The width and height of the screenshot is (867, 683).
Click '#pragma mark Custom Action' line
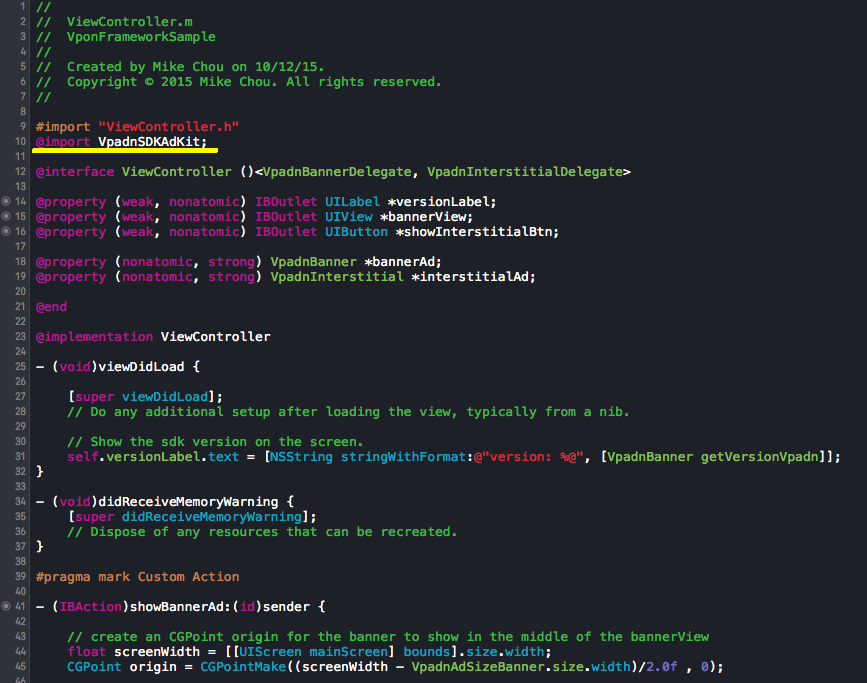pyautogui.click(x=138, y=577)
